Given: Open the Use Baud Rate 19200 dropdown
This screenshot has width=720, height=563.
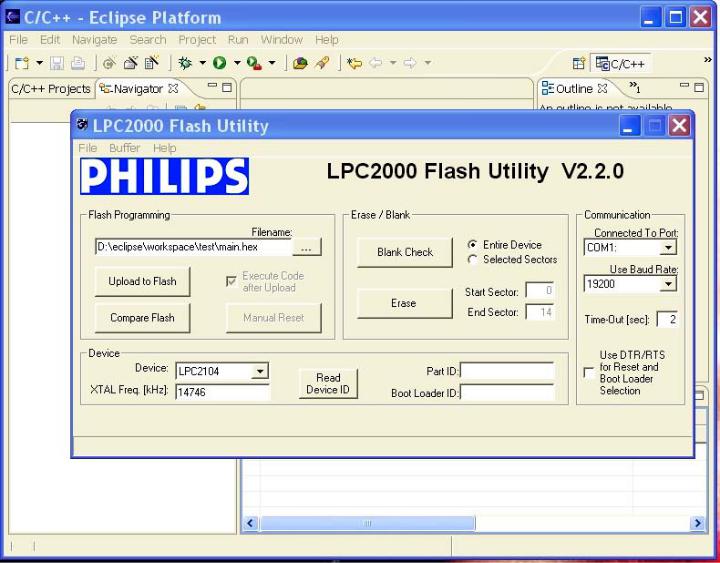Looking at the screenshot, I should click(668, 284).
